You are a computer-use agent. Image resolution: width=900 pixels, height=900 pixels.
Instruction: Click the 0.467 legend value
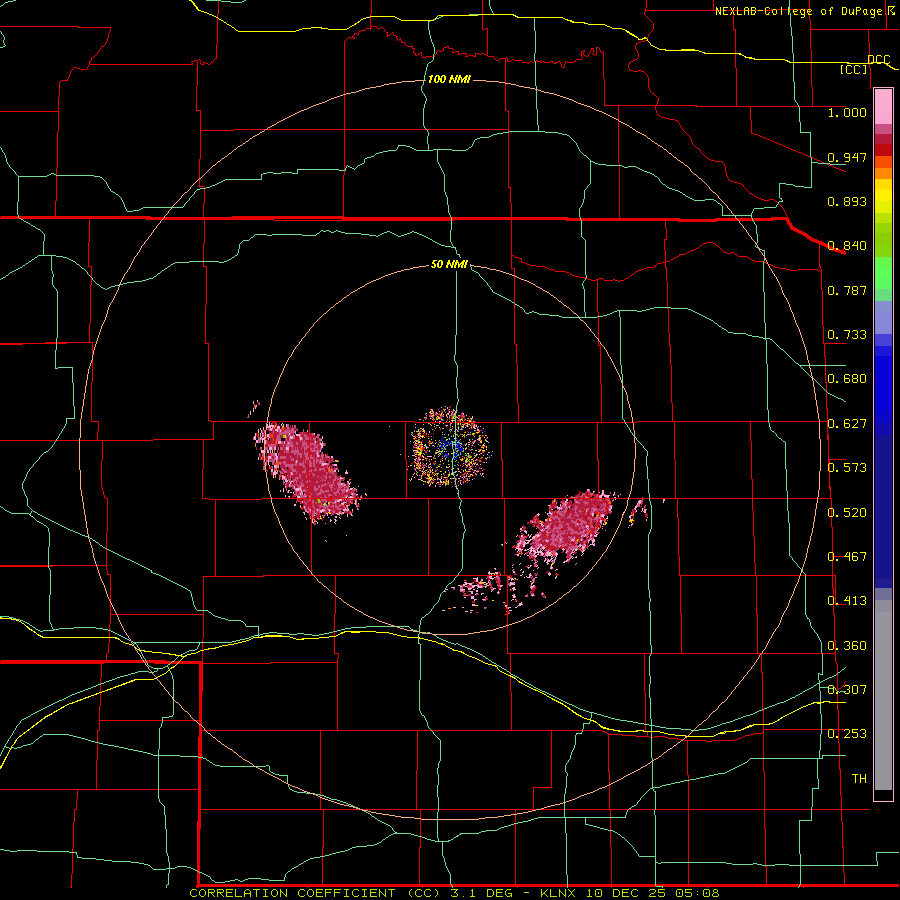point(847,557)
